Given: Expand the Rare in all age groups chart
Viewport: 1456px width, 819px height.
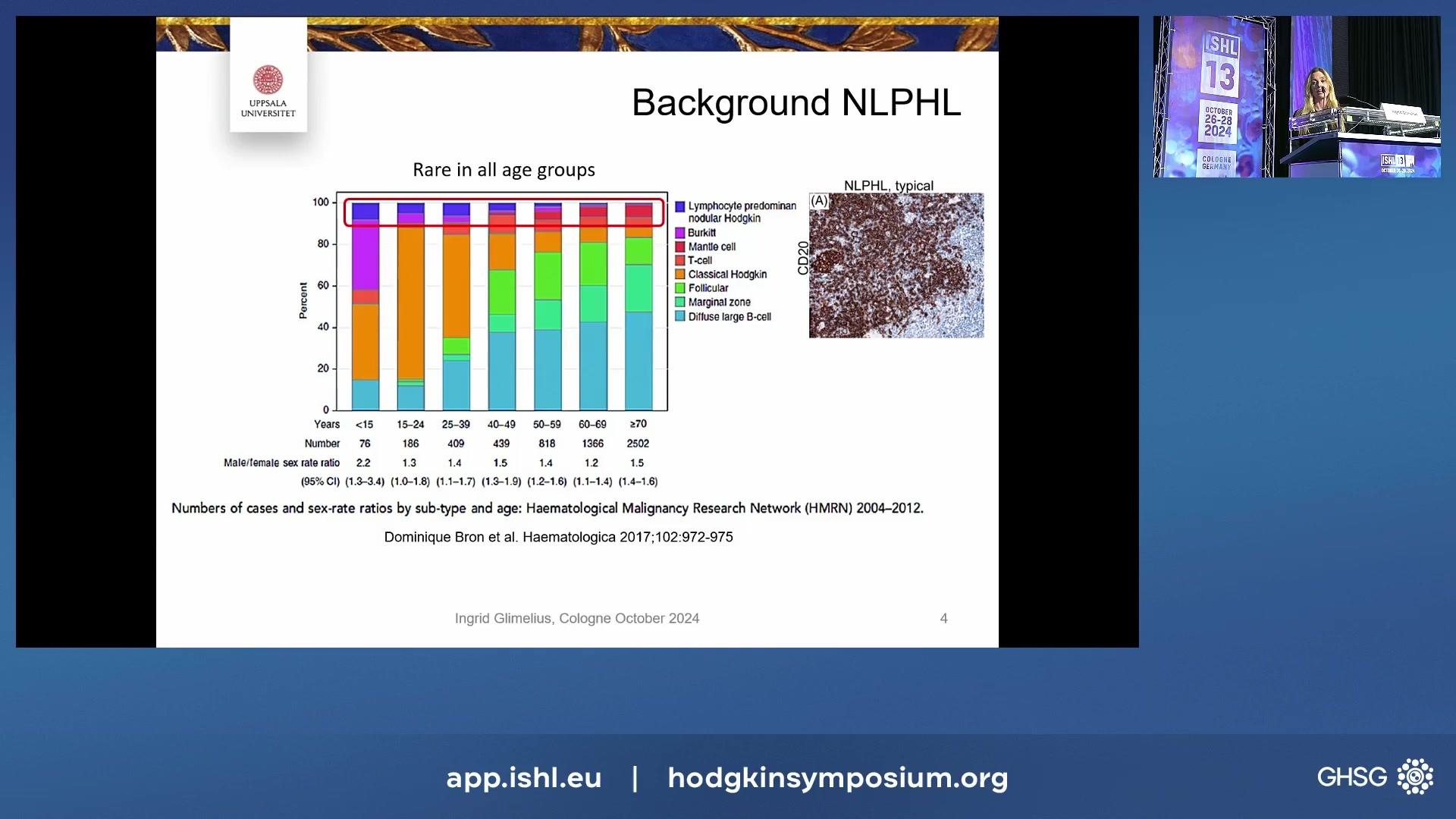Looking at the screenshot, I should tap(500, 303).
